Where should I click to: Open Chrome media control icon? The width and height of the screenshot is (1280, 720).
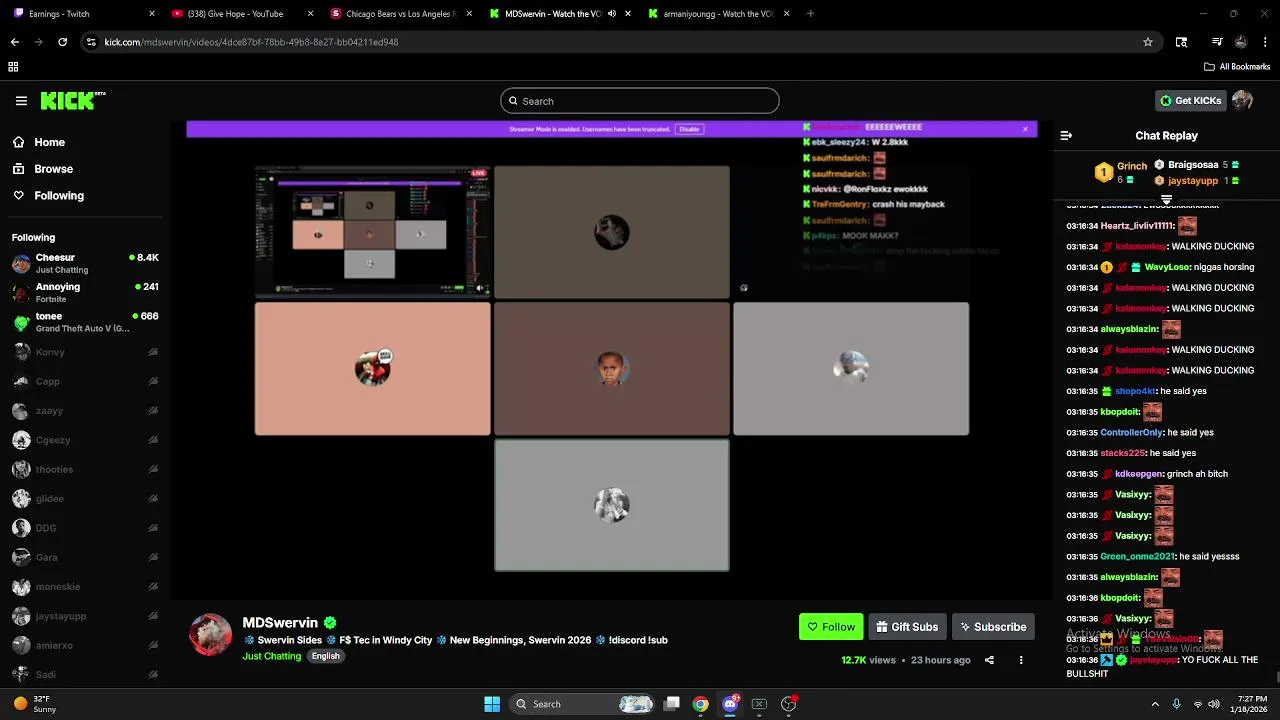1217,42
